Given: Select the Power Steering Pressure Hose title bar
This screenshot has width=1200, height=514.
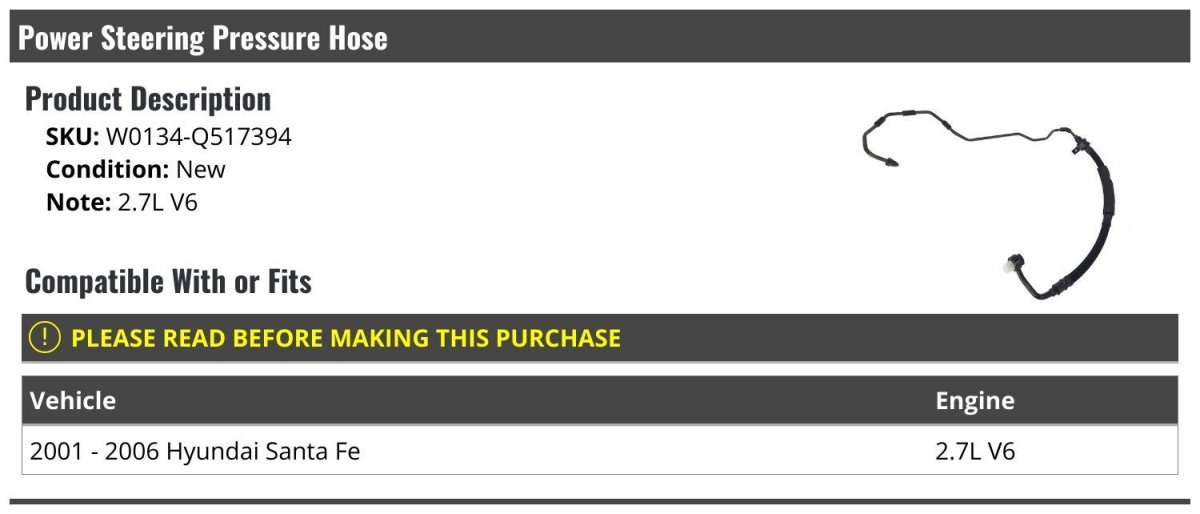Looking at the screenshot, I should (600, 37).
